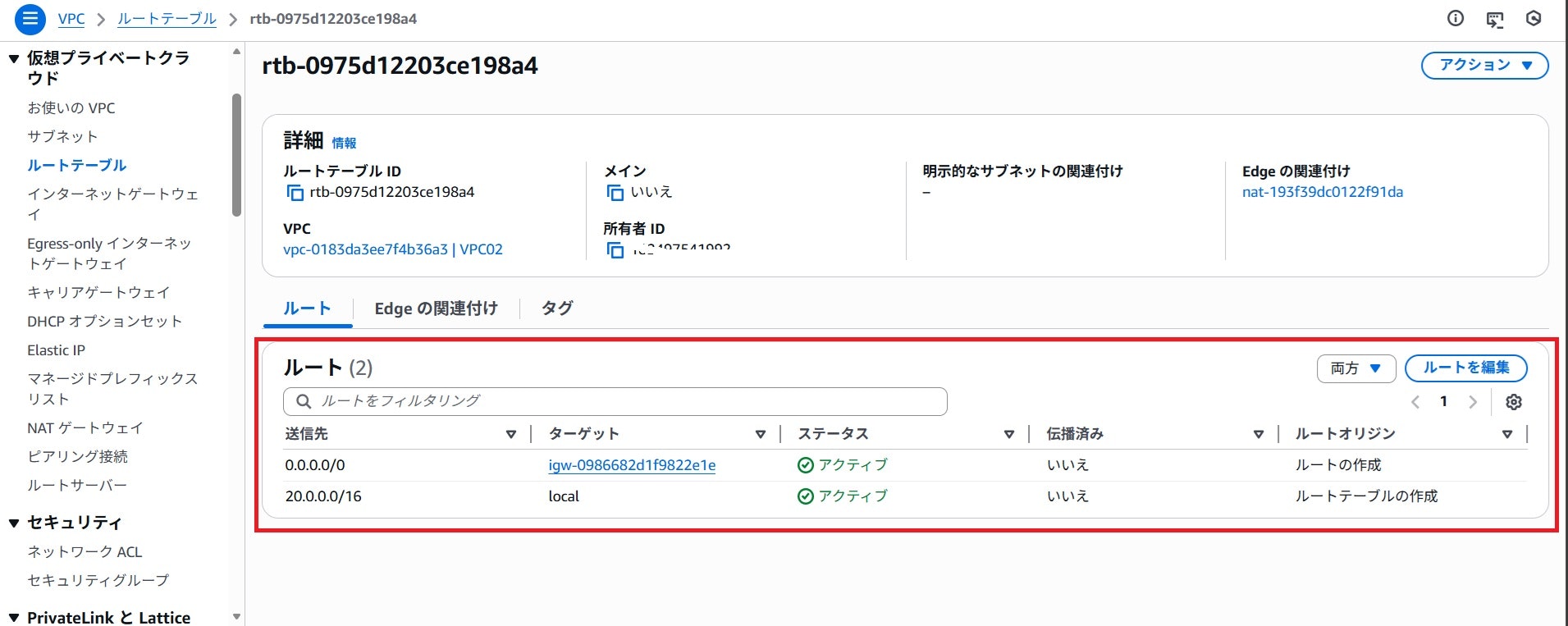Open the 情報 link beside 詳細
1568x626 pixels.
coord(344,143)
